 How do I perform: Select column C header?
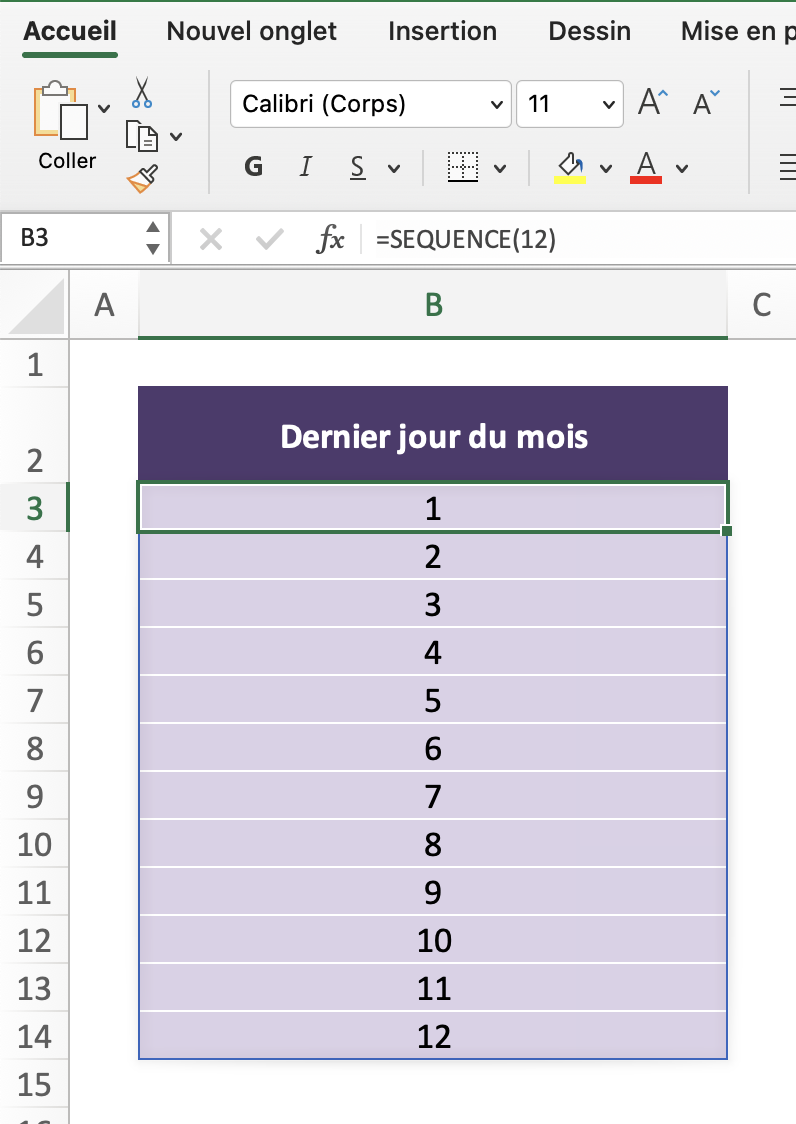click(762, 305)
